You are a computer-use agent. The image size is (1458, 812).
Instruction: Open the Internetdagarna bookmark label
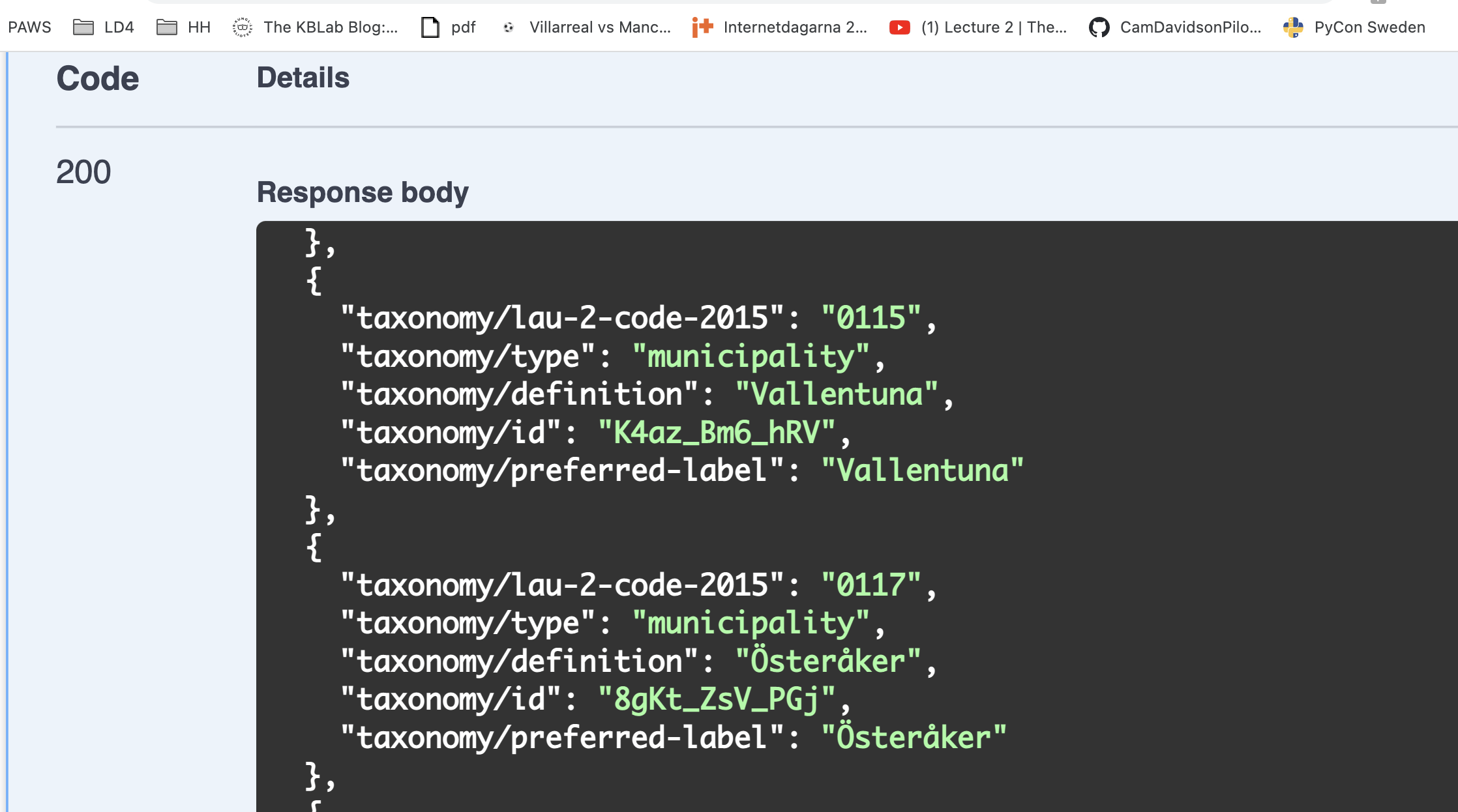[x=795, y=27]
